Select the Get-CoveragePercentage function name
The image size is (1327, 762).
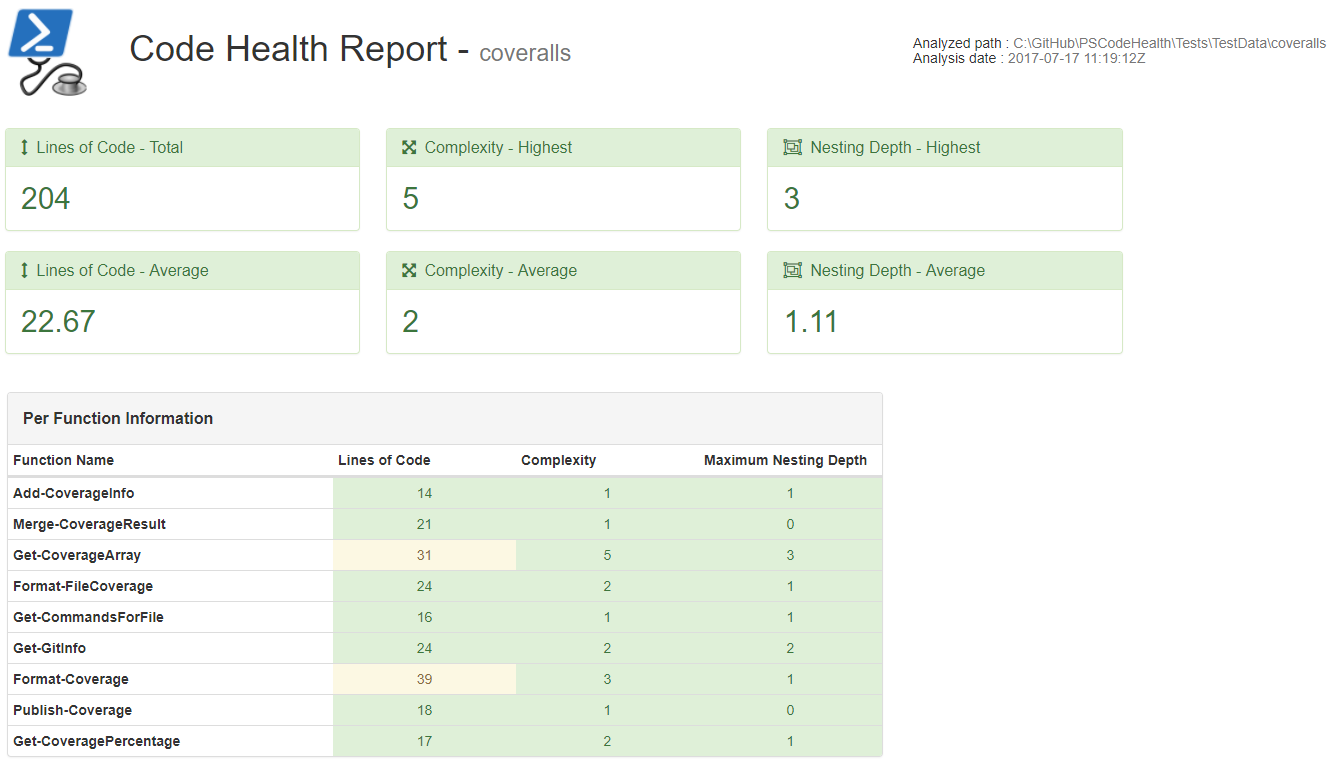click(97, 741)
